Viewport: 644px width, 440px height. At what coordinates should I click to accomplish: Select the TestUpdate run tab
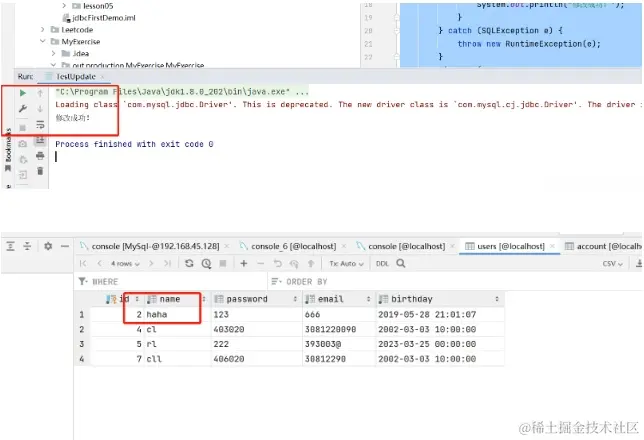(76, 77)
